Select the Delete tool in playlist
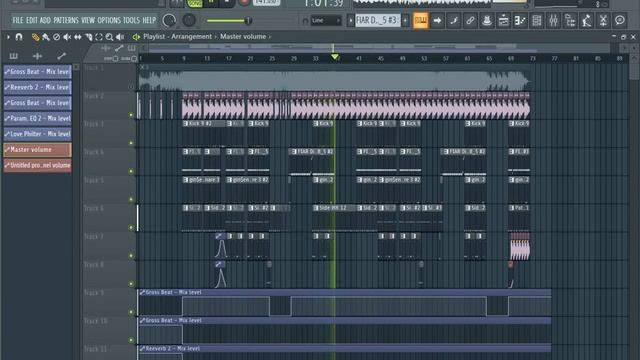This screenshot has height=360, width=640. click(x=57, y=37)
